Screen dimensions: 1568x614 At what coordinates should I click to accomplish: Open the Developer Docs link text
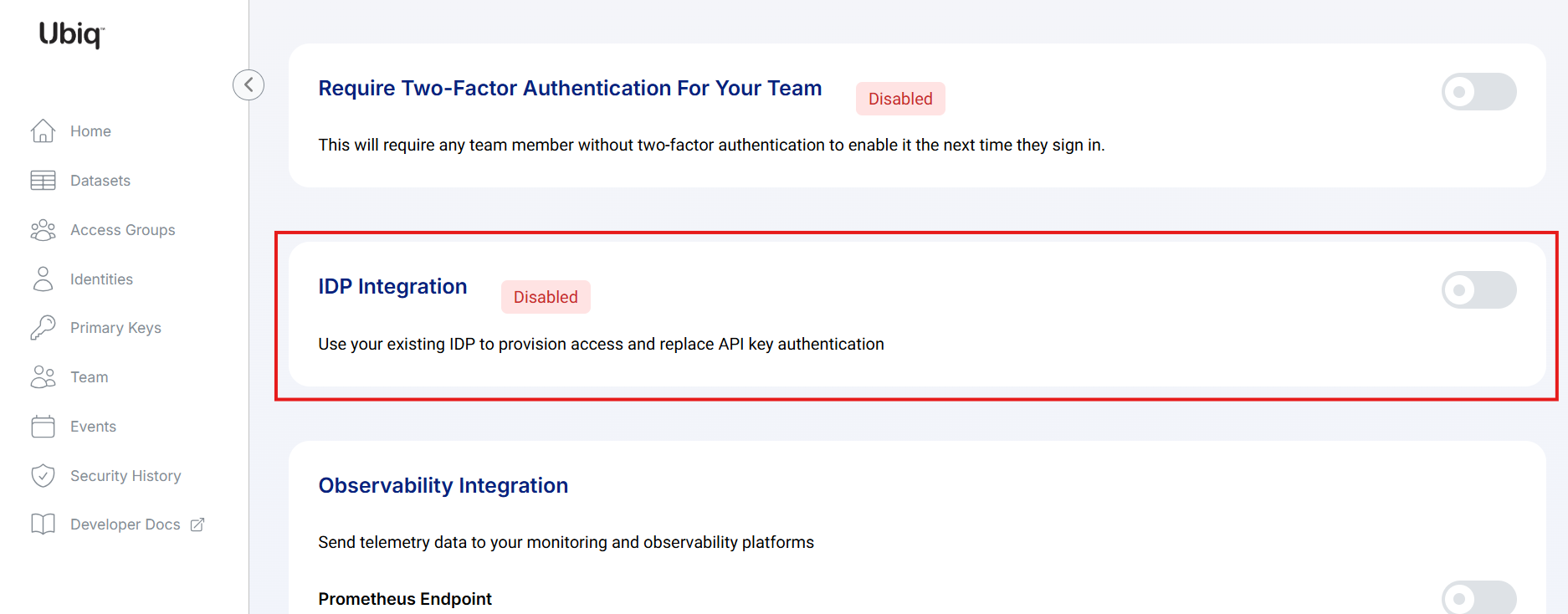tap(126, 524)
